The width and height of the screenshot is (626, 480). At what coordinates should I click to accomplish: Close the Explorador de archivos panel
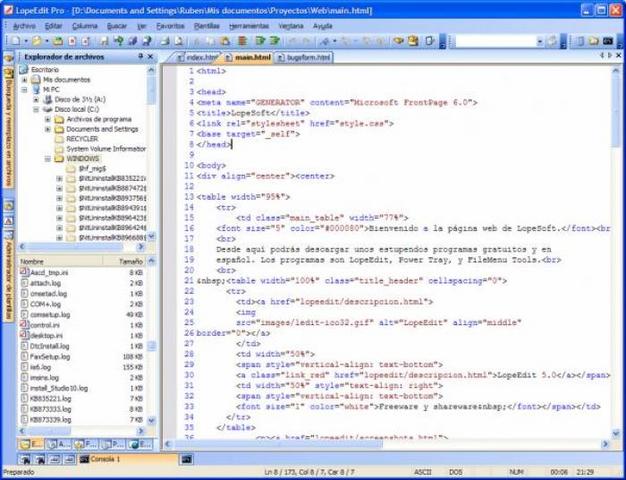(x=152, y=57)
